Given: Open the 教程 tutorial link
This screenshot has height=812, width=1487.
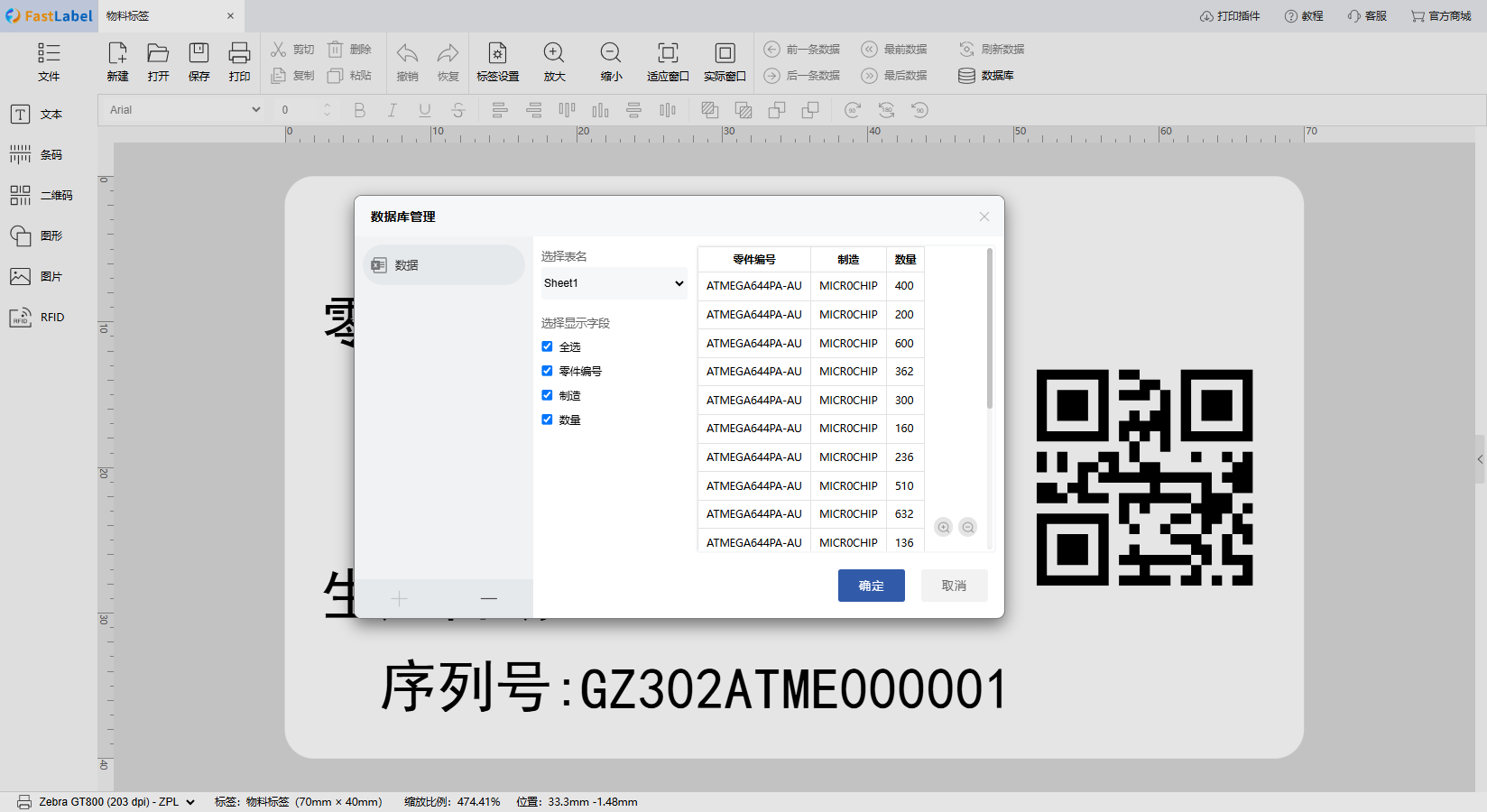Looking at the screenshot, I should (x=1304, y=16).
